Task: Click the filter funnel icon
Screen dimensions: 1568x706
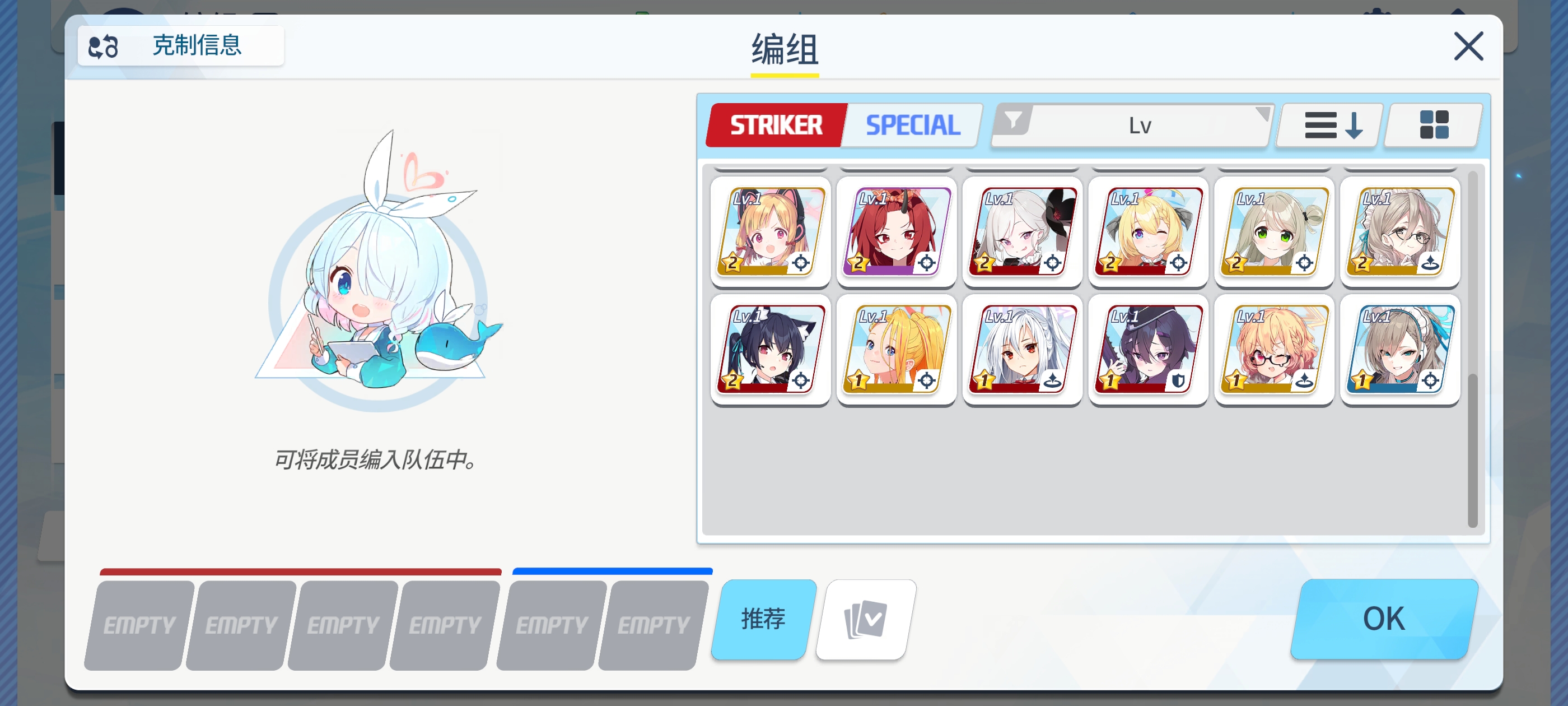Action: [1013, 120]
